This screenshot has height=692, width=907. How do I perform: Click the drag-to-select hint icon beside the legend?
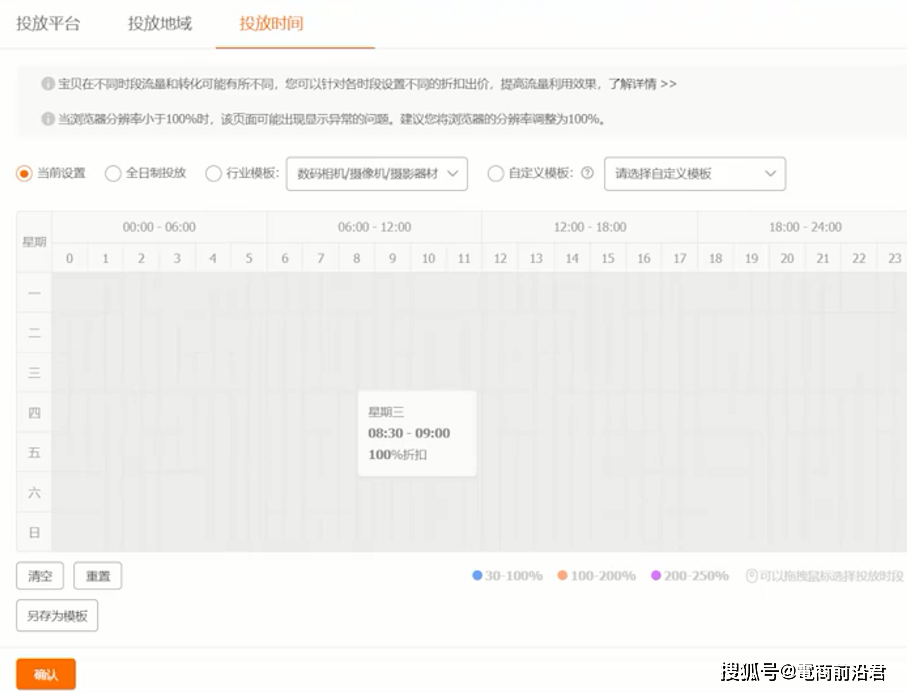(x=751, y=576)
